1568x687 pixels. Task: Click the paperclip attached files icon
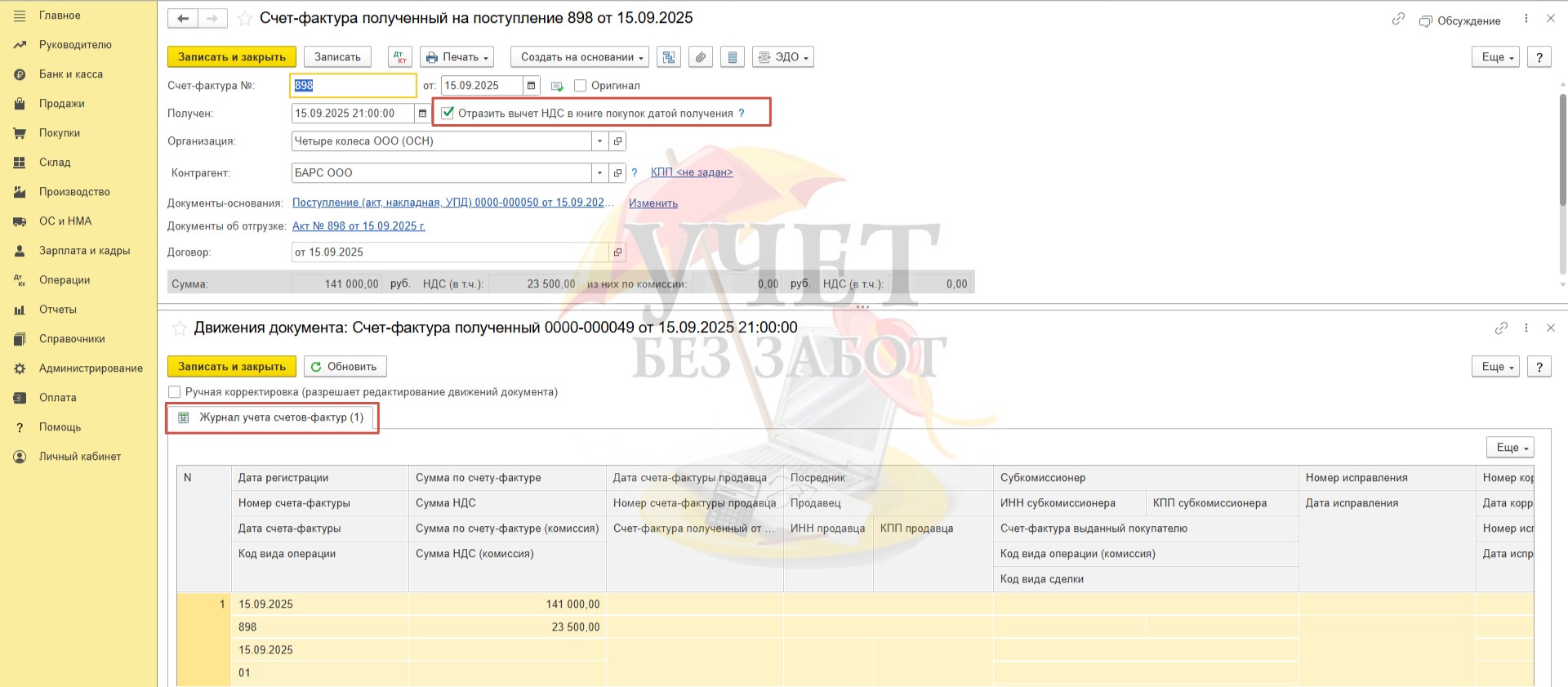click(700, 57)
